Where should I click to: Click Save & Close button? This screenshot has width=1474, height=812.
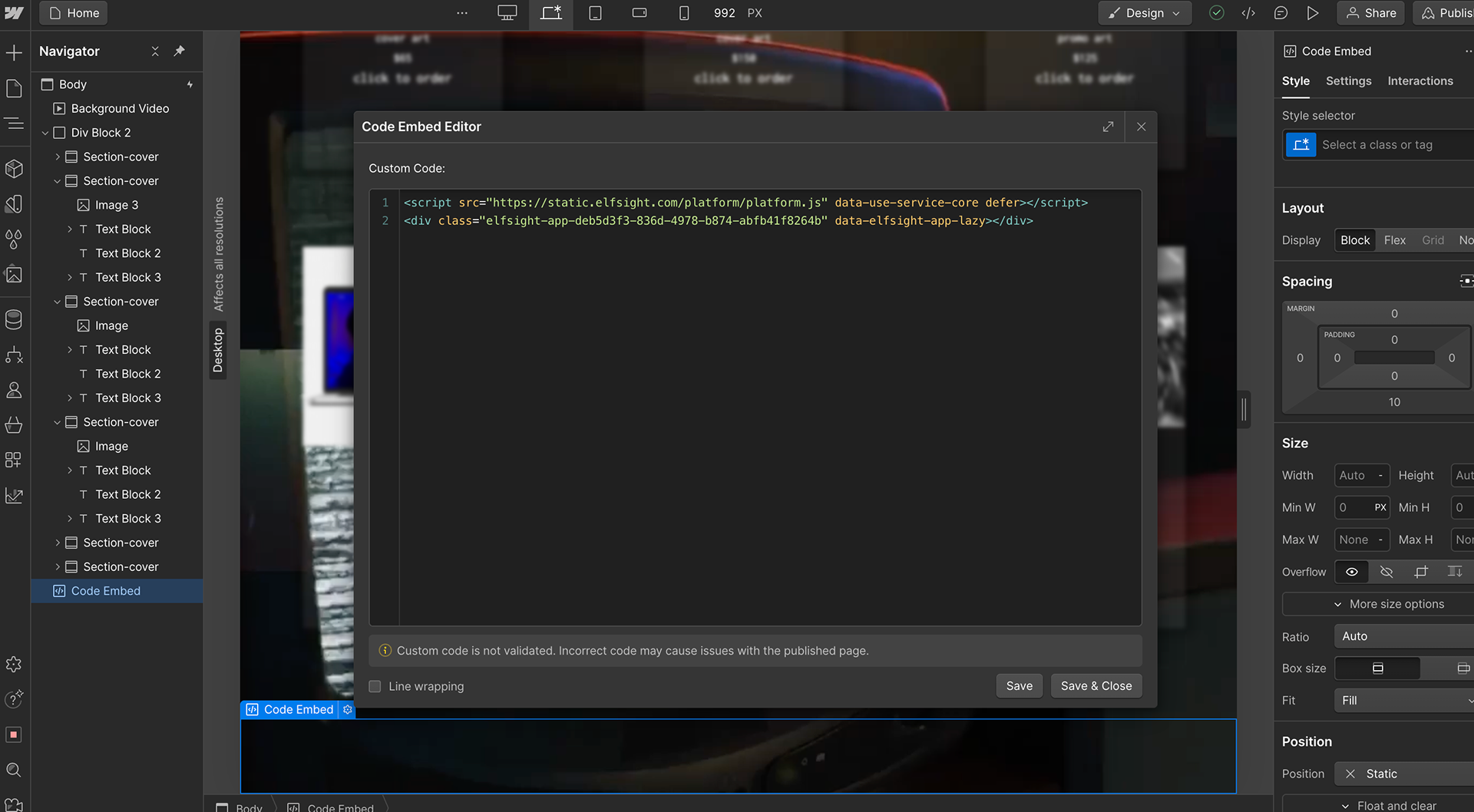(1096, 686)
